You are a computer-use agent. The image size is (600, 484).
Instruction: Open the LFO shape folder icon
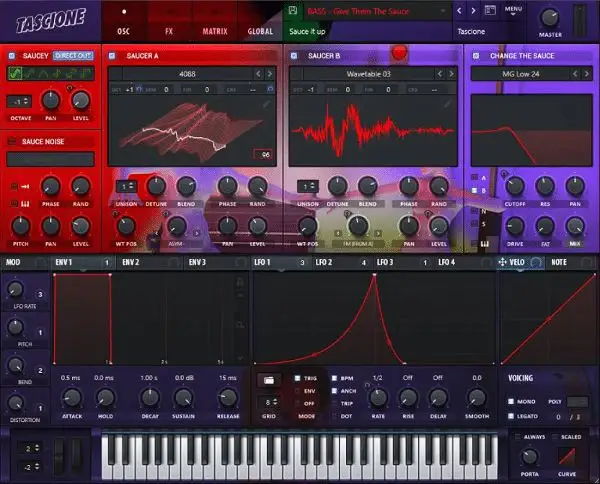pyautogui.click(x=269, y=380)
